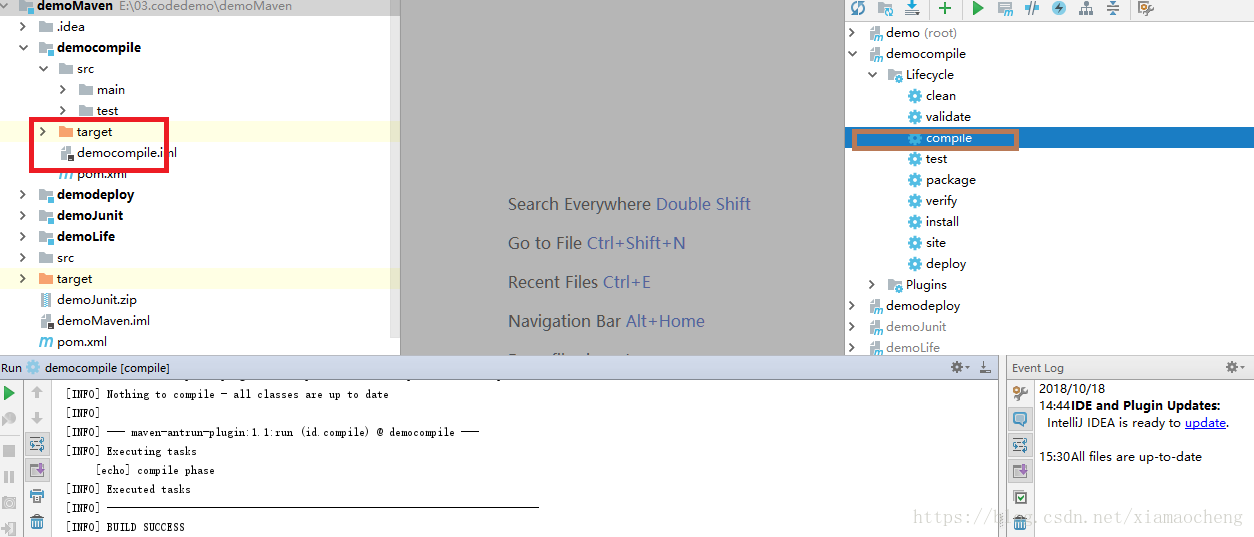
Task: Print Run console output
Action: click(37, 496)
